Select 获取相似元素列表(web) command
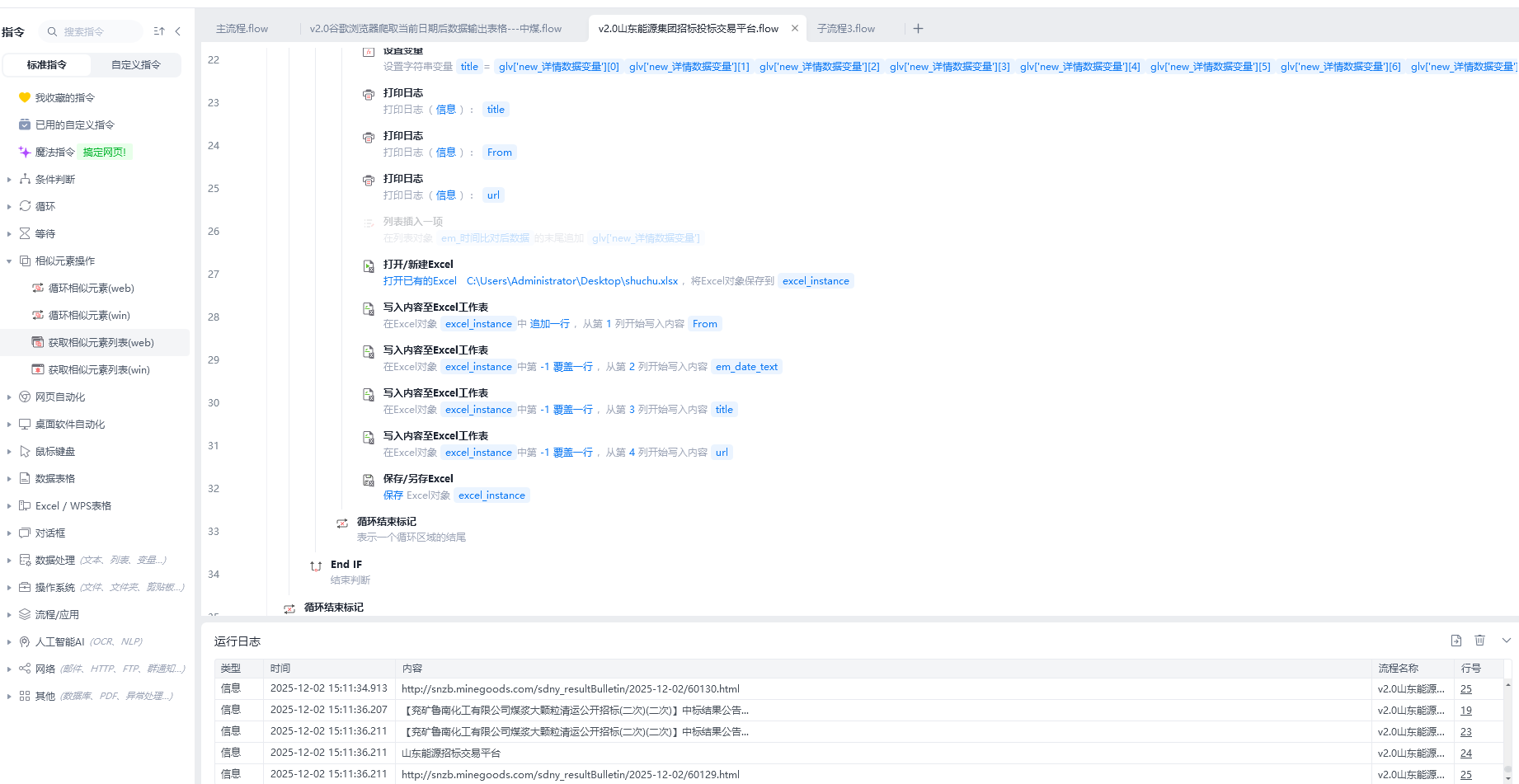 [95, 342]
